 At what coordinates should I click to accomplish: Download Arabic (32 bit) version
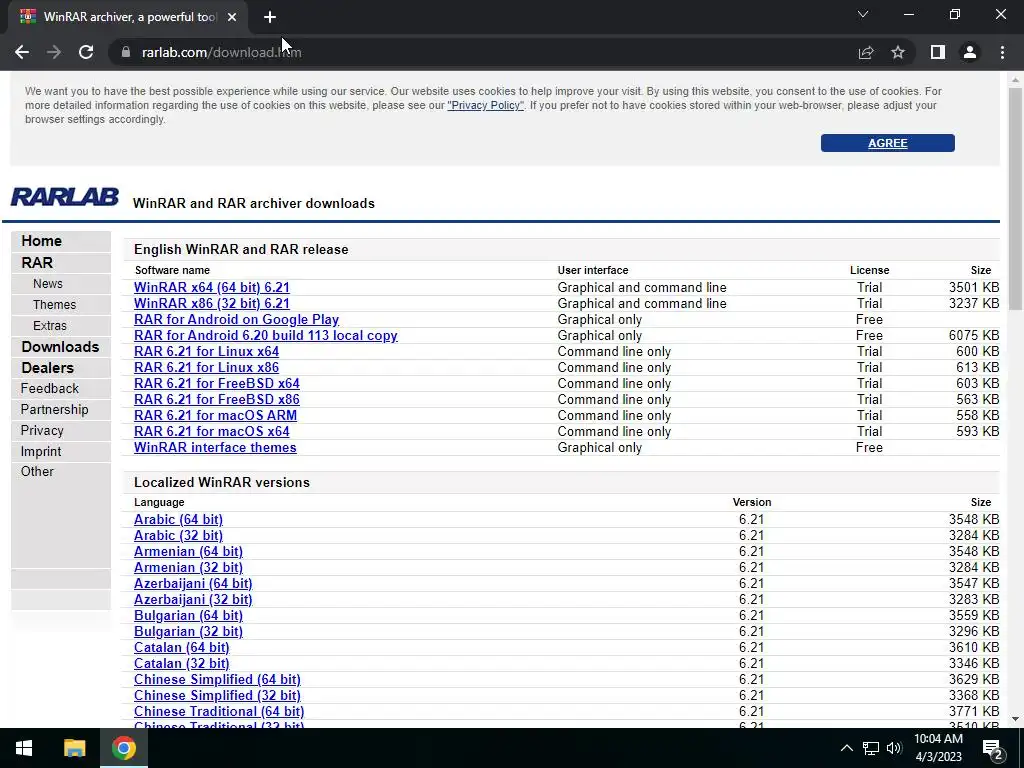(178, 536)
